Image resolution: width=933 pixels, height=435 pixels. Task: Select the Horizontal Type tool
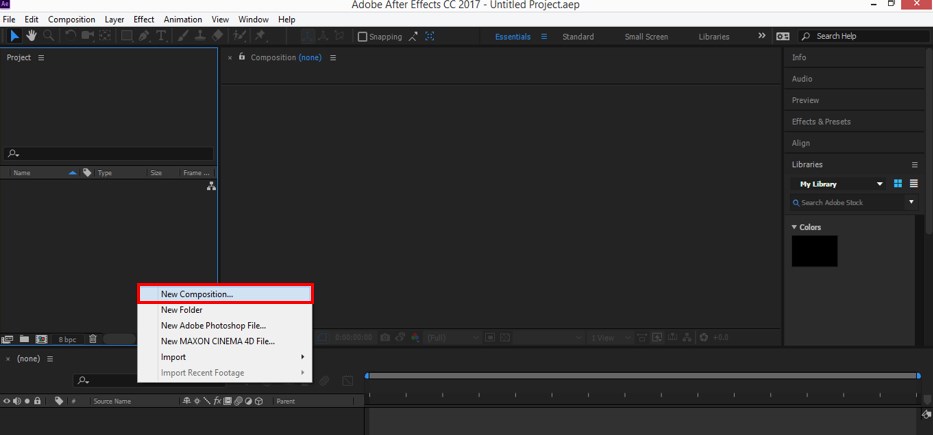click(x=161, y=36)
